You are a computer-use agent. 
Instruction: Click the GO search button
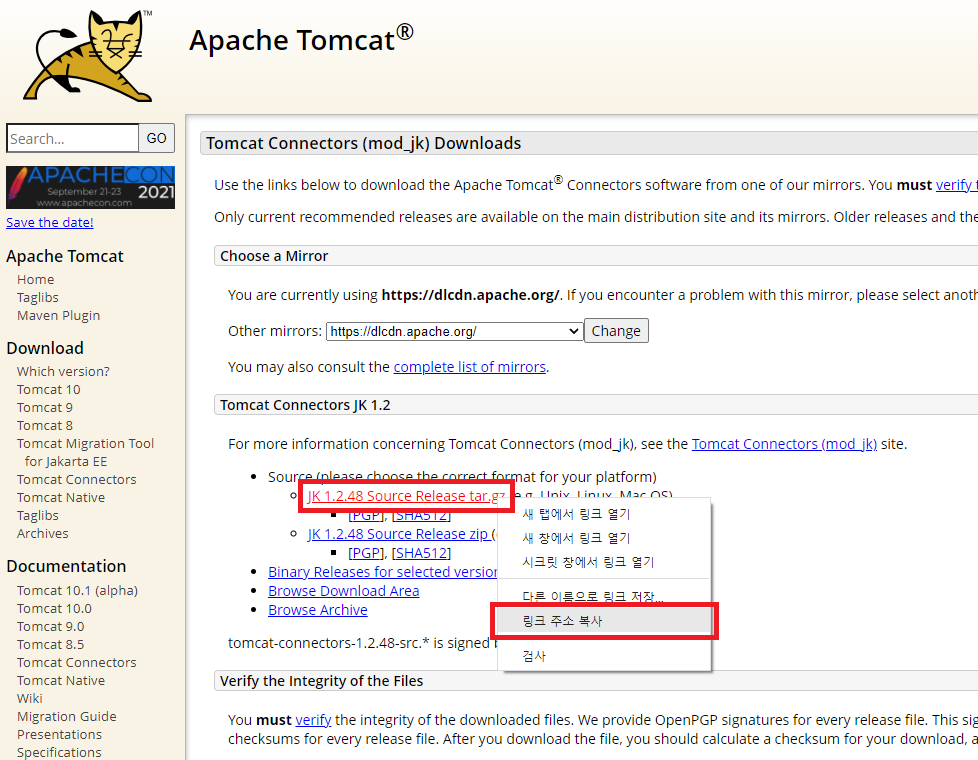pyautogui.click(x=157, y=138)
